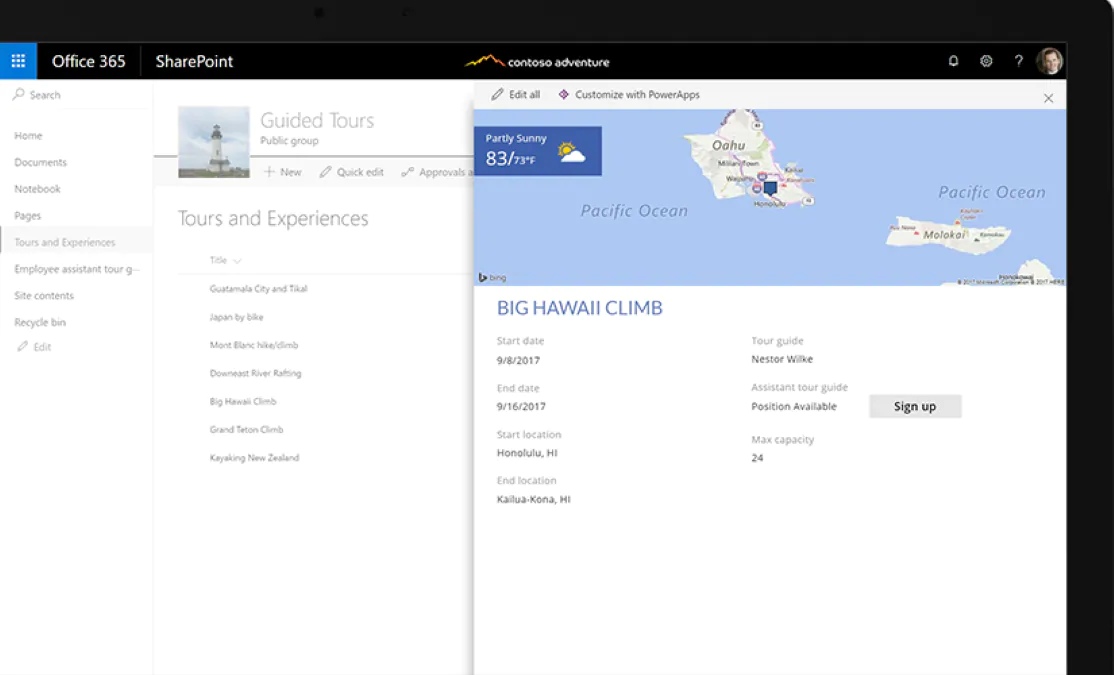Click the Partly Sunny weather tile
Image resolution: width=1114 pixels, height=675 pixels.
pos(537,151)
